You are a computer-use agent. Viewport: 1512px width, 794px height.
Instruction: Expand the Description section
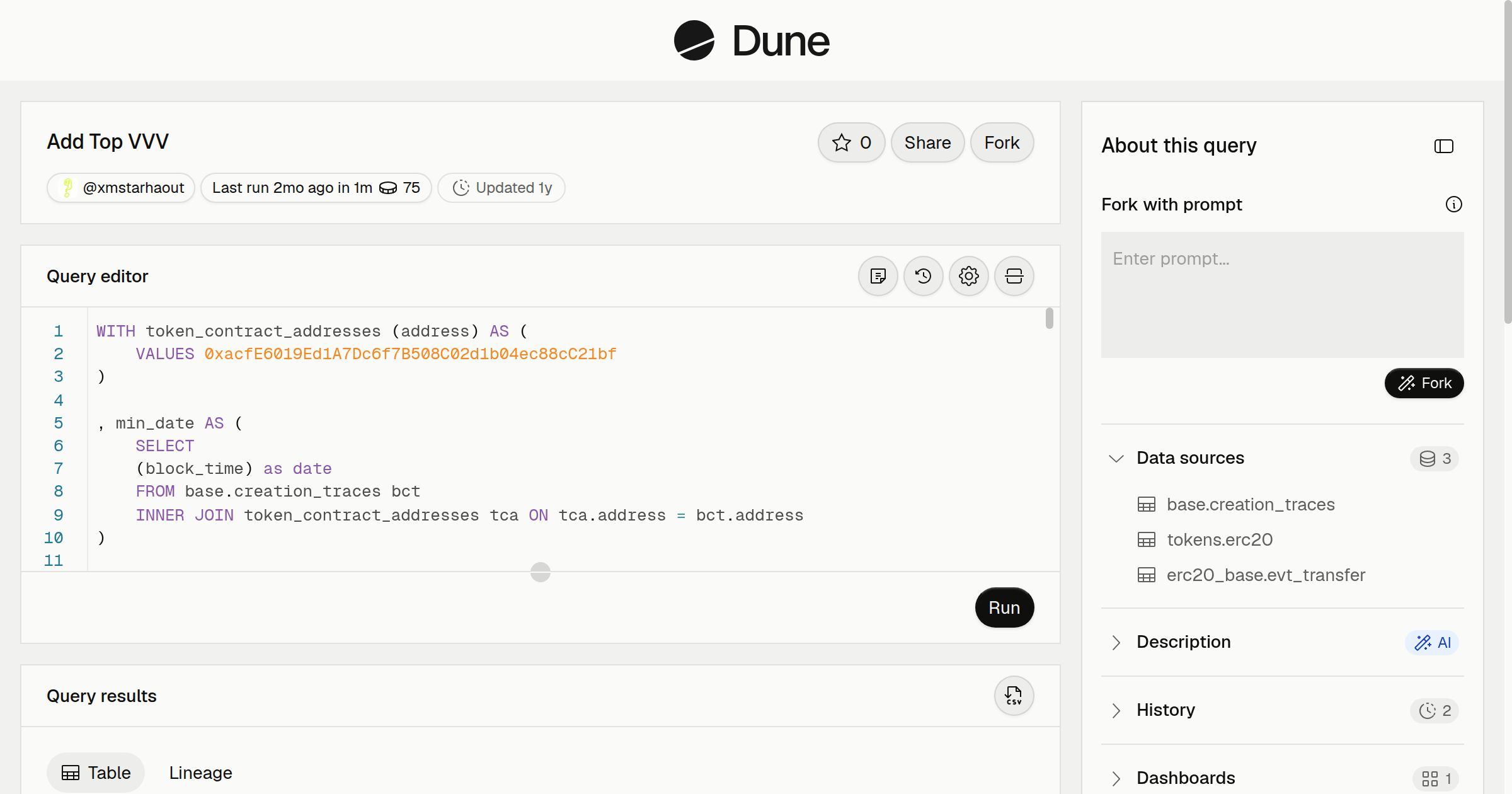click(1116, 642)
